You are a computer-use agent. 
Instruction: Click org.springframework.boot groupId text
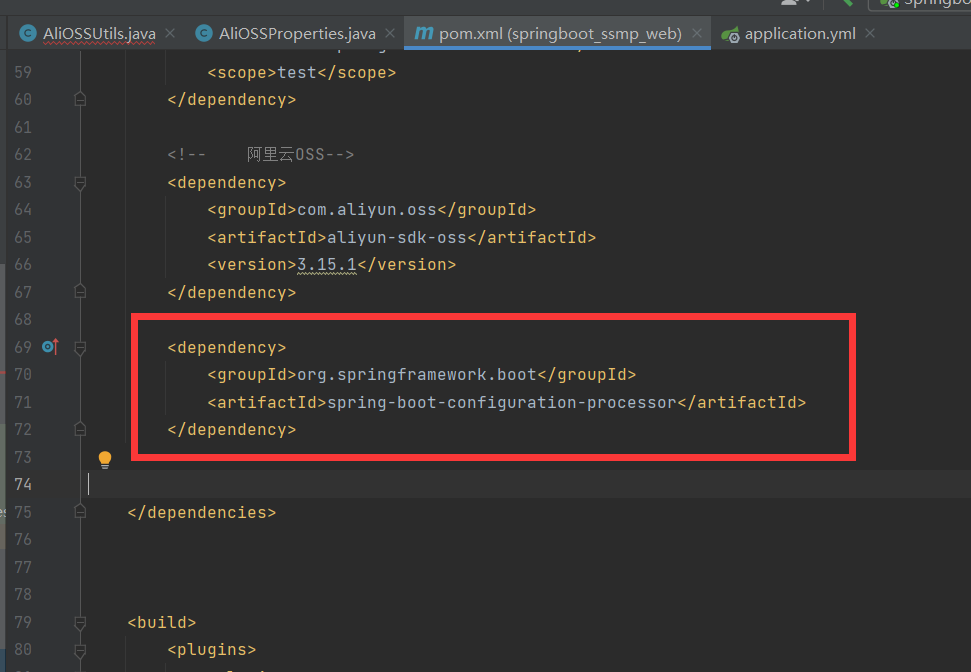[417, 375]
